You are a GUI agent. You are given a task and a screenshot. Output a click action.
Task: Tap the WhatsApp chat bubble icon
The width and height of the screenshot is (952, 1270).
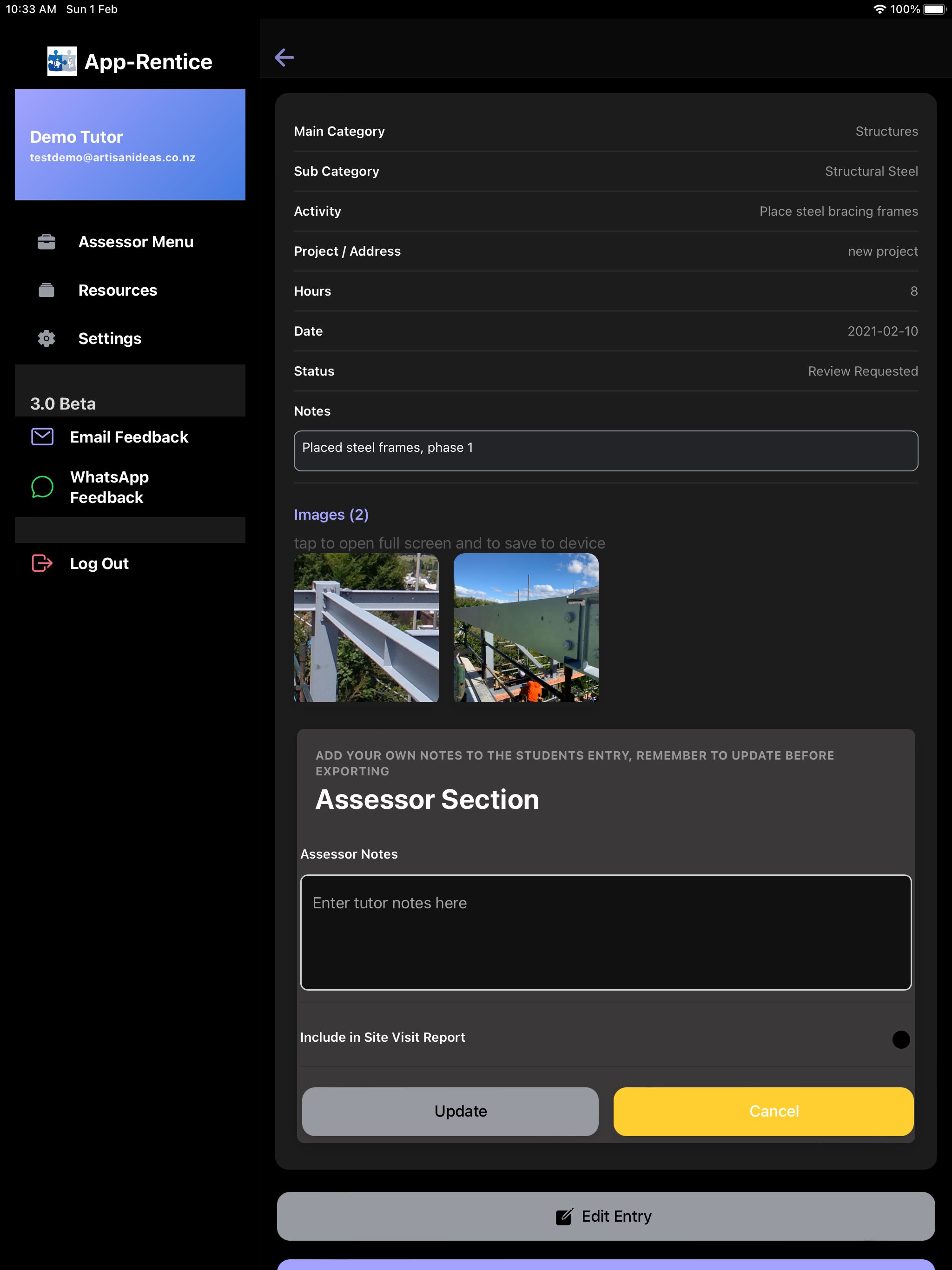[42, 488]
